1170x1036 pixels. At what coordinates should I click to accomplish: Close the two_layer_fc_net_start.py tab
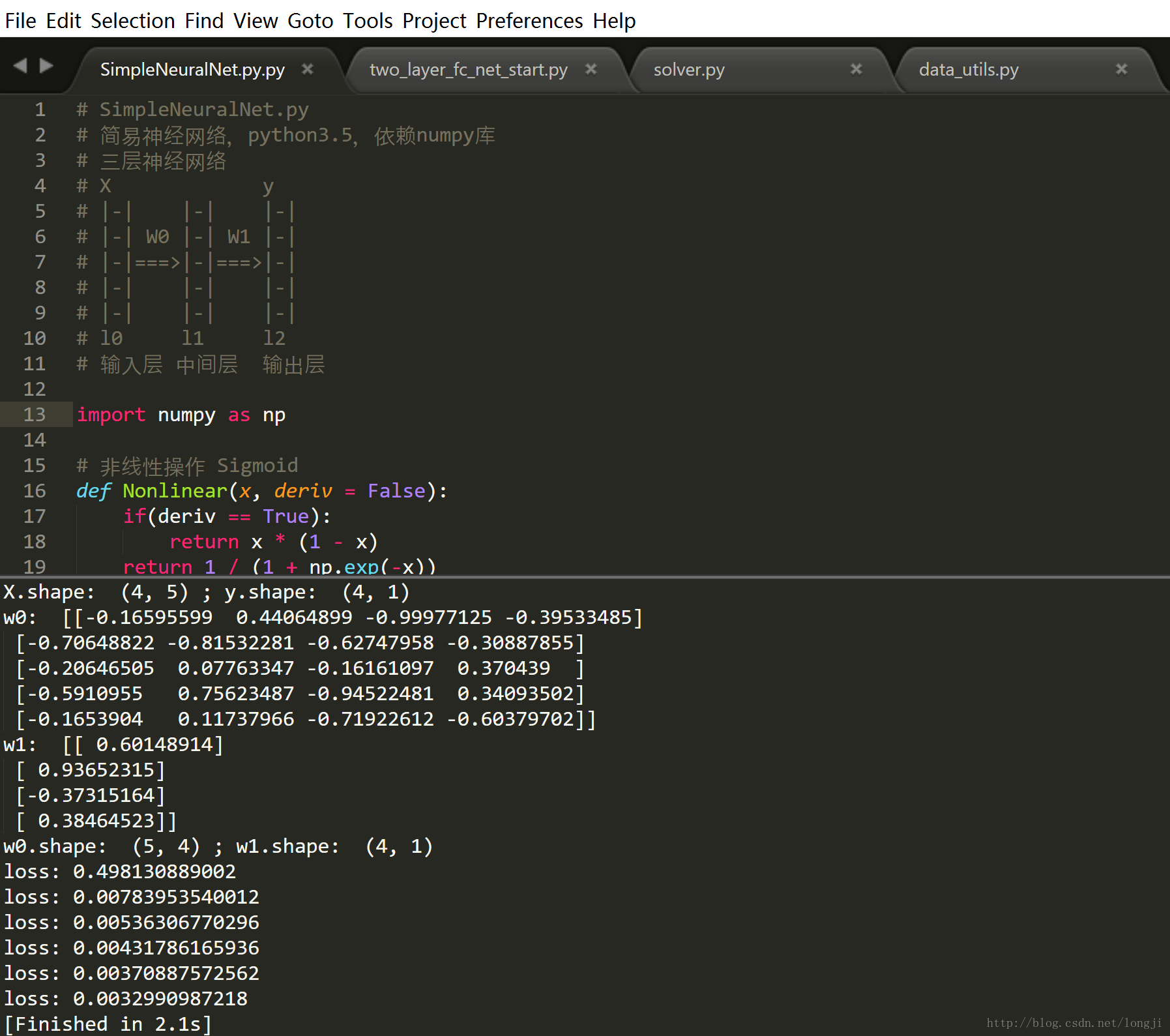pos(591,68)
